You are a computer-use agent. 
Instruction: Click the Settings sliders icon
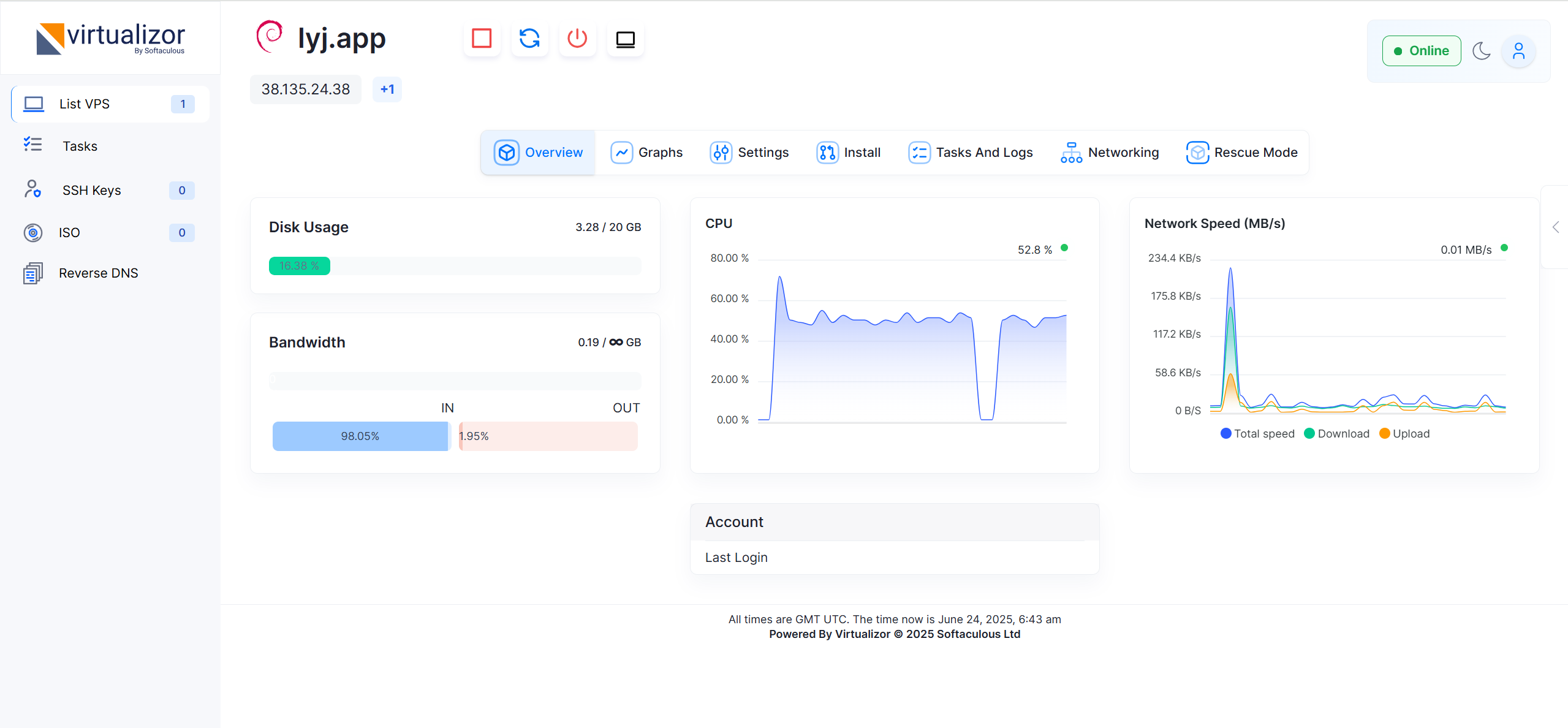pyautogui.click(x=721, y=153)
